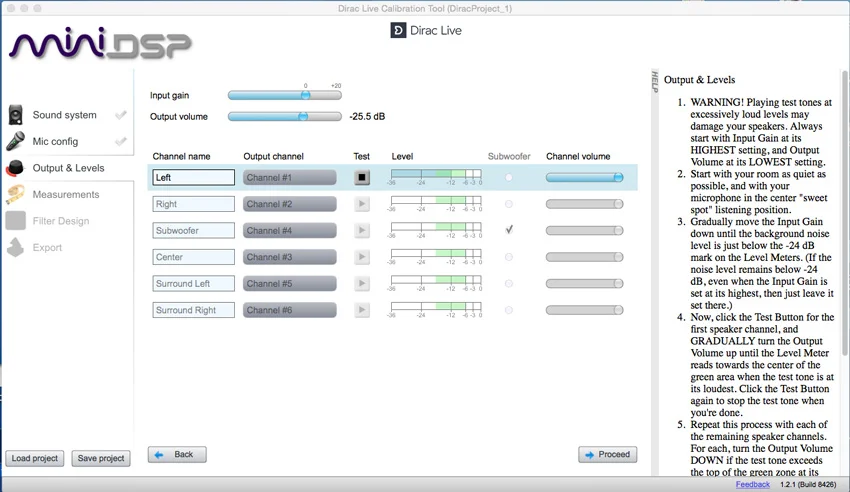Open Channel #1 output channel dropdown

pyautogui.click(x=289, y=177)
